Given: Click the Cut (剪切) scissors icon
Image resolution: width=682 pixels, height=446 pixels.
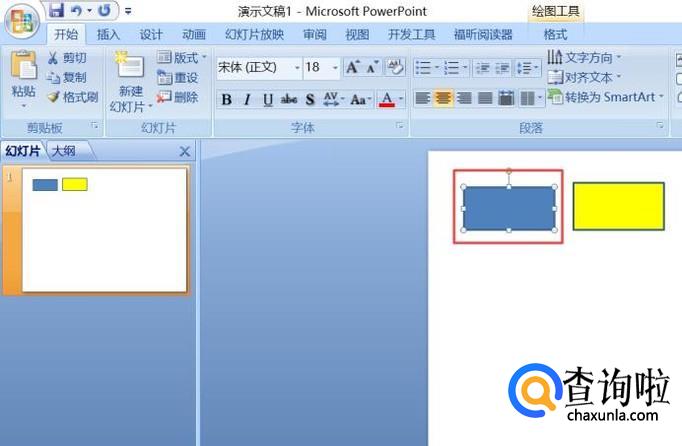Looking at the screenshot, I should click(x=53, y=58).
